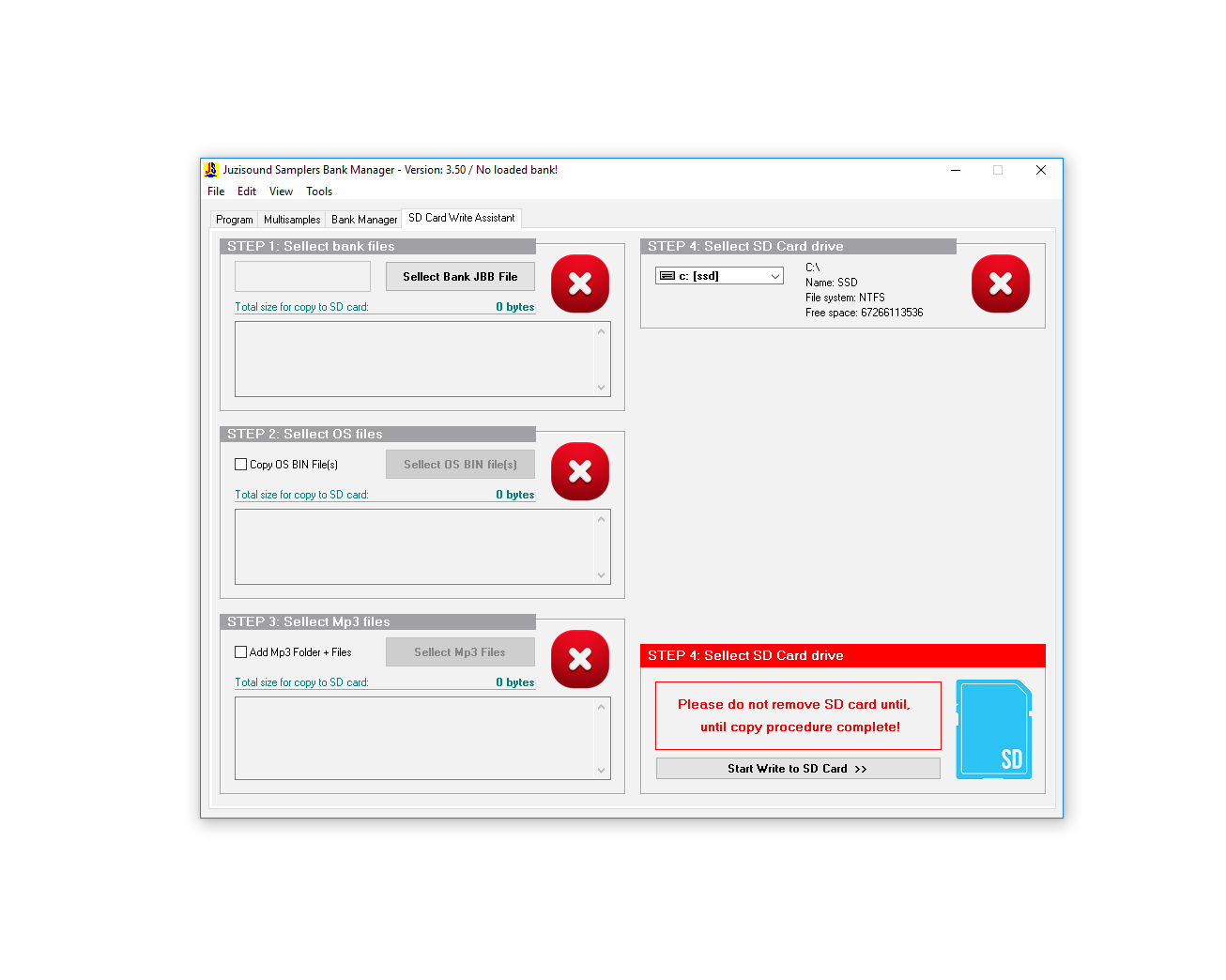Enable the Copy OS BIN File(s) checkbox
The width and height of the screenshot is (1226, 980).
(x=241, y=465)
